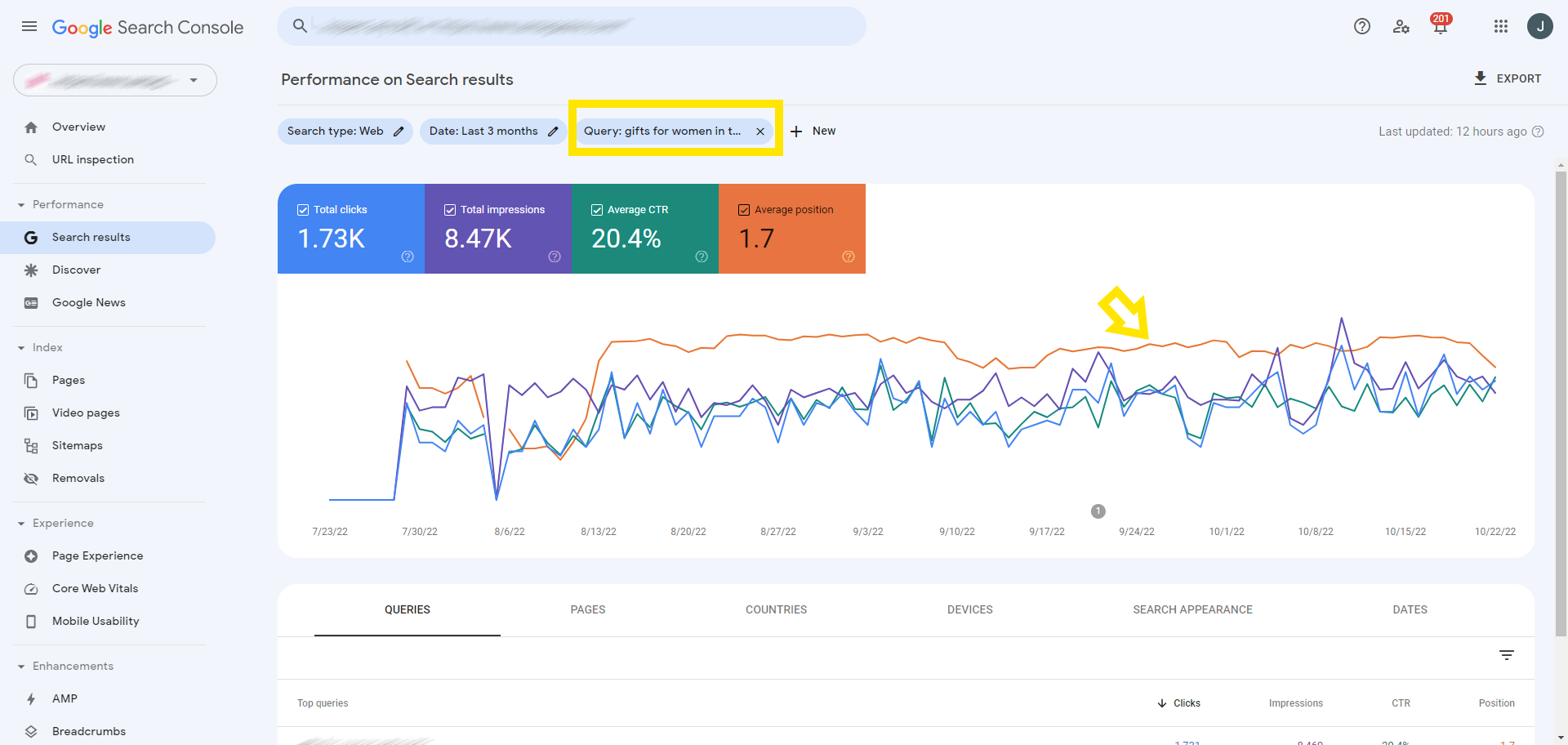Uncheck the Total clicks checkbox

(303, 210)
